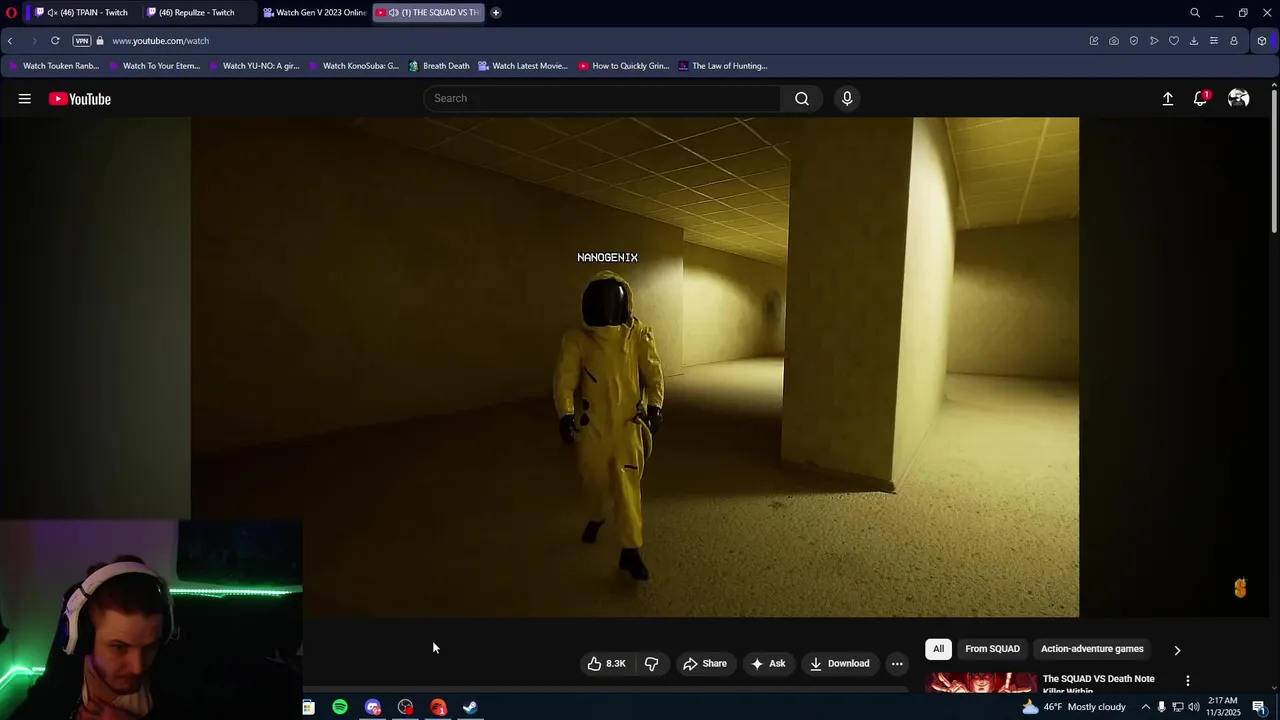1280x720 pixels.
Task: Click the www.youtube.com/watch address bar
Action: (160, 41)
